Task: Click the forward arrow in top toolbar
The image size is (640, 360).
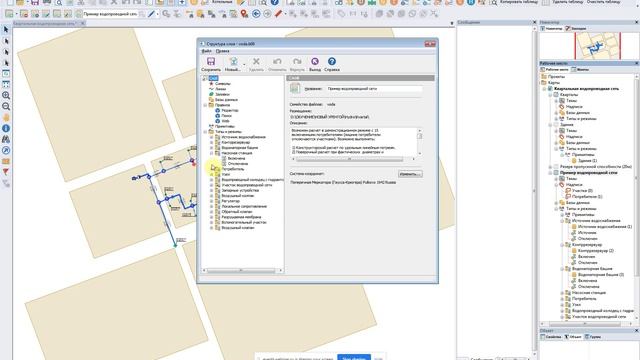Action: point(267,14)
